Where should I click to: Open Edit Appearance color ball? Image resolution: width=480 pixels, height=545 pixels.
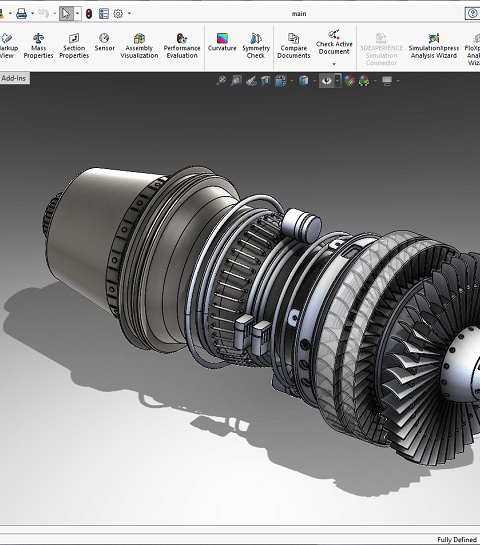pyautogui.click(x=349, y=81)
